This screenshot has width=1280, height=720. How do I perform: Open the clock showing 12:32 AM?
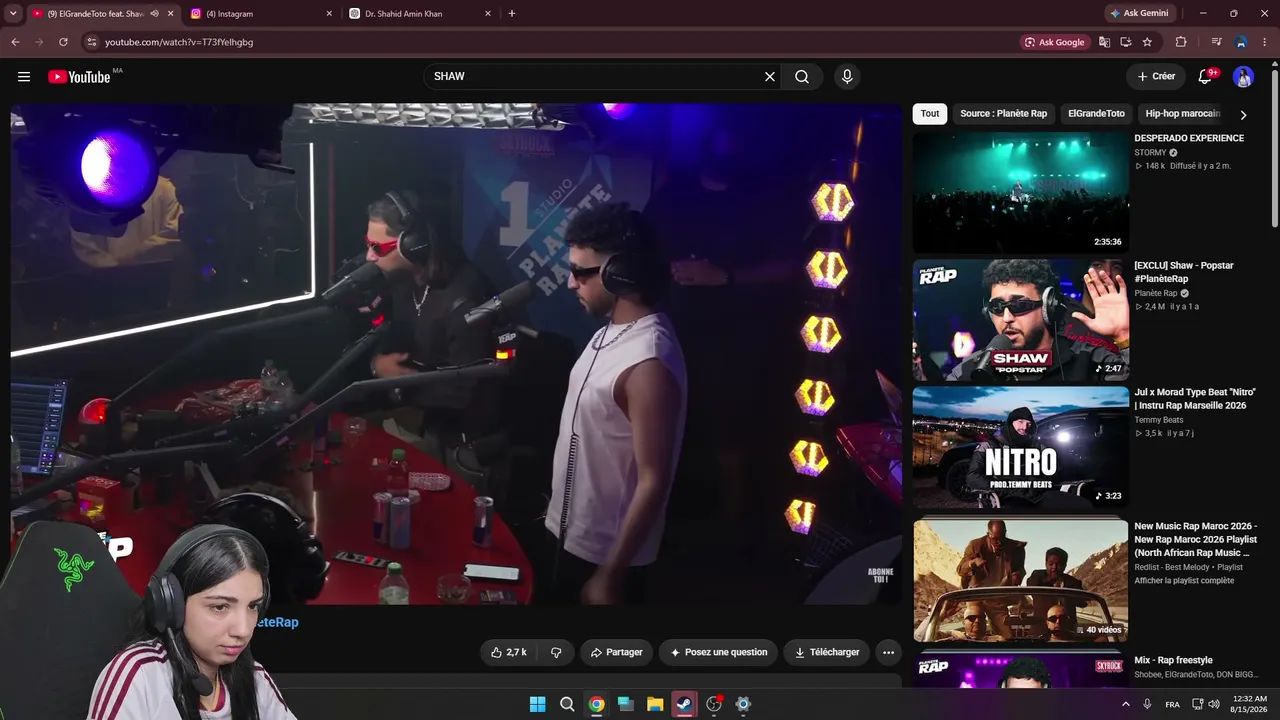pos(1250,704)
